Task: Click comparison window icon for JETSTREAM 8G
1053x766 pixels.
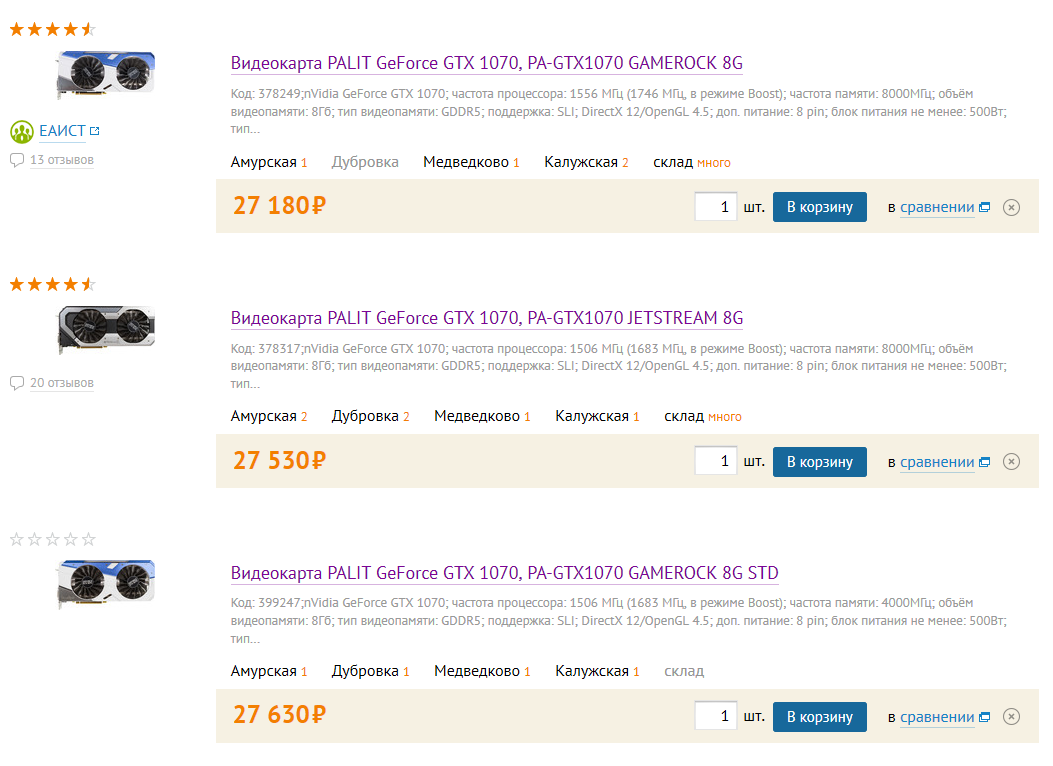Action: (x=984, y=462)
